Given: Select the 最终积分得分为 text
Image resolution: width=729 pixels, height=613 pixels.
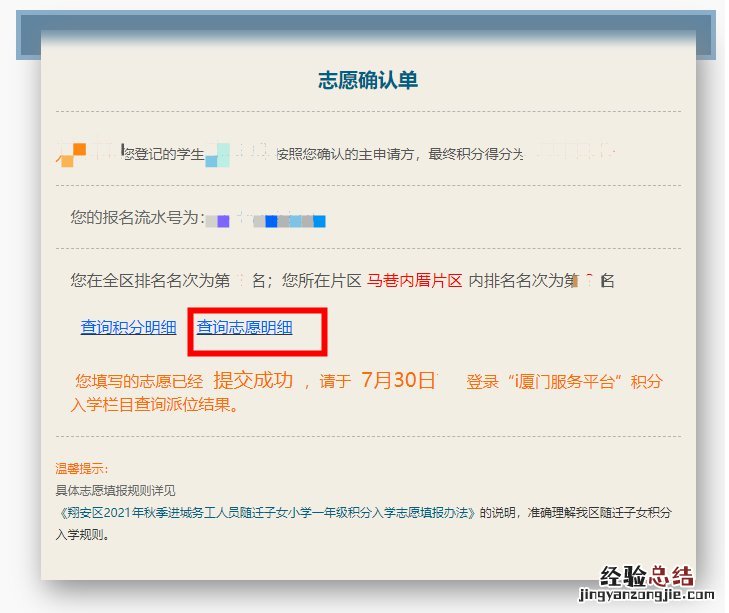Looking at the screenshot, I should point(476,154).
